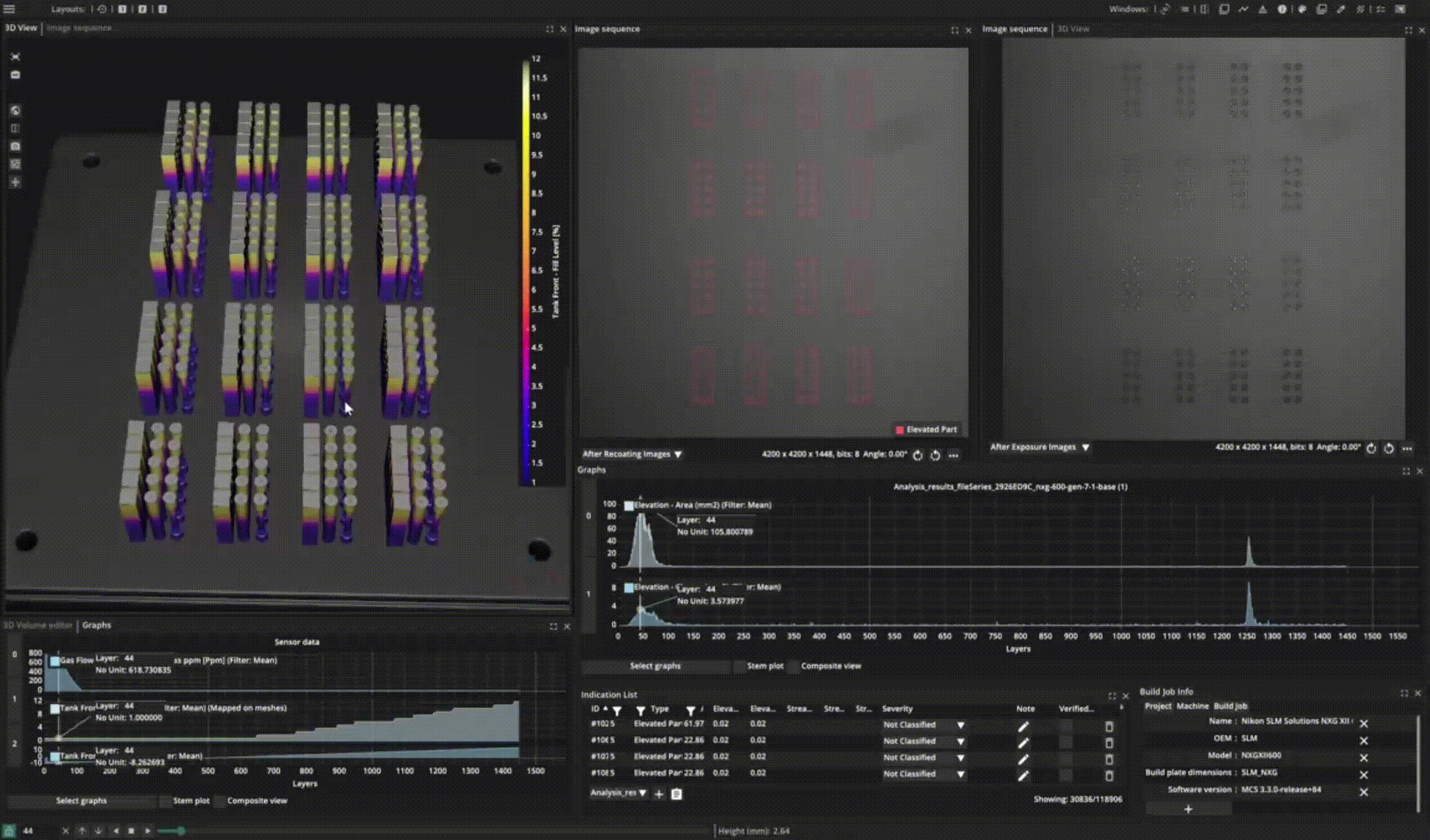Image resolution: width=1430 pixels, height=840 pixels.
Task: Open the hamburger menu at top left
Action: click(x=9, y=9)
